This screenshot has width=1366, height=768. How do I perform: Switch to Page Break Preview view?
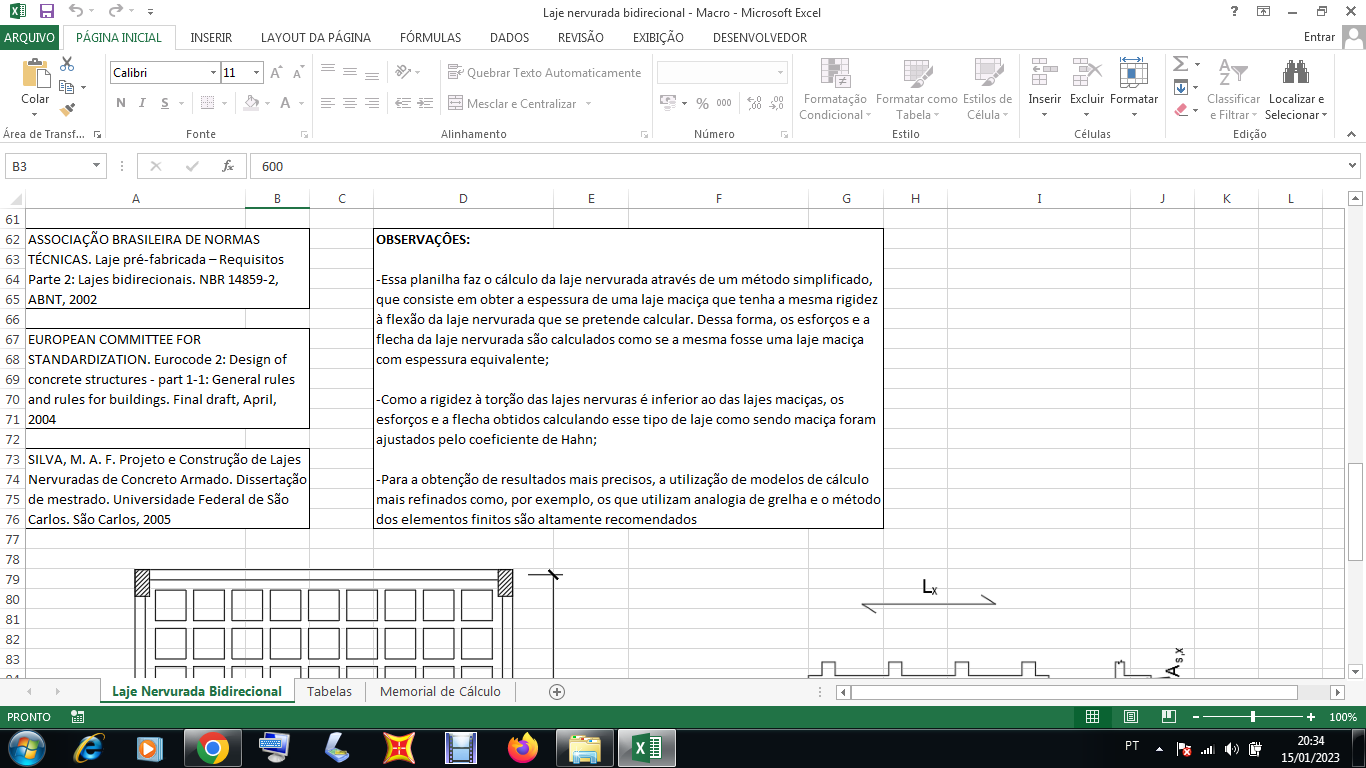coord(1168,717)
